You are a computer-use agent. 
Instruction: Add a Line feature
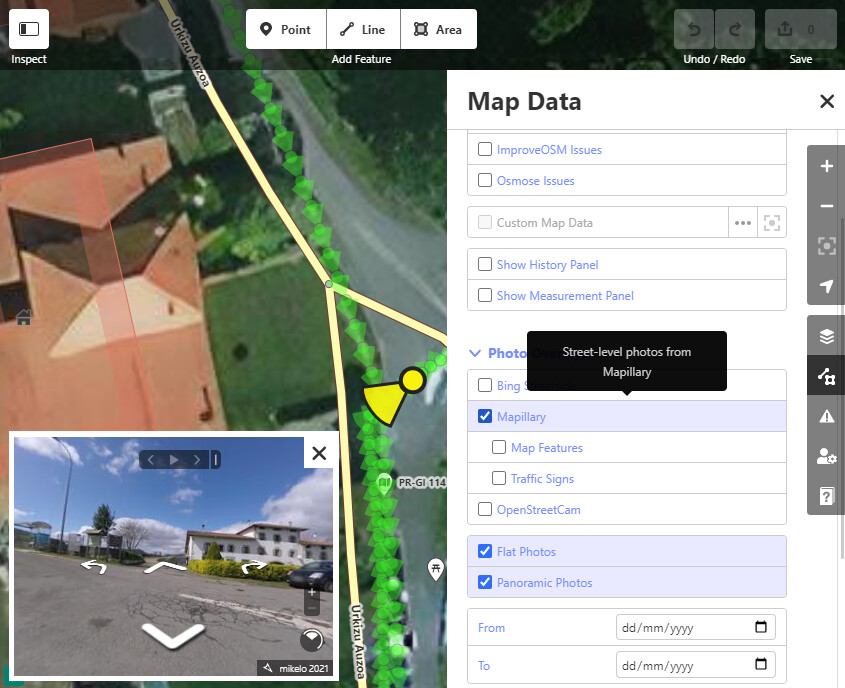363,29
